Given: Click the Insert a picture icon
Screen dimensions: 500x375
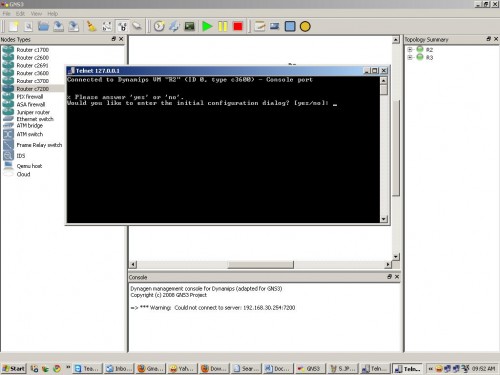Looking at the screenshot, I should pos(275,26).
